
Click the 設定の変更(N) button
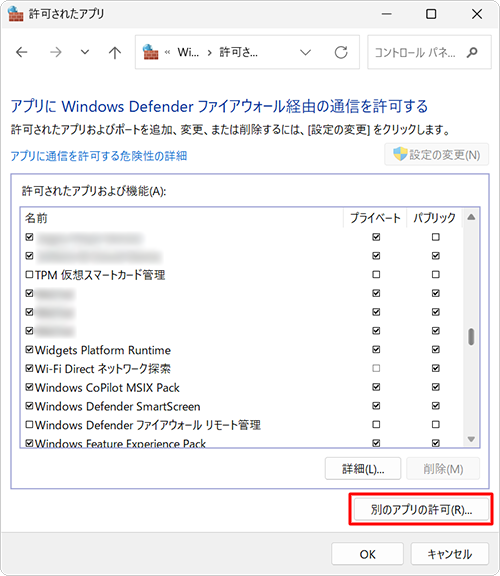[x=436, y=155]
